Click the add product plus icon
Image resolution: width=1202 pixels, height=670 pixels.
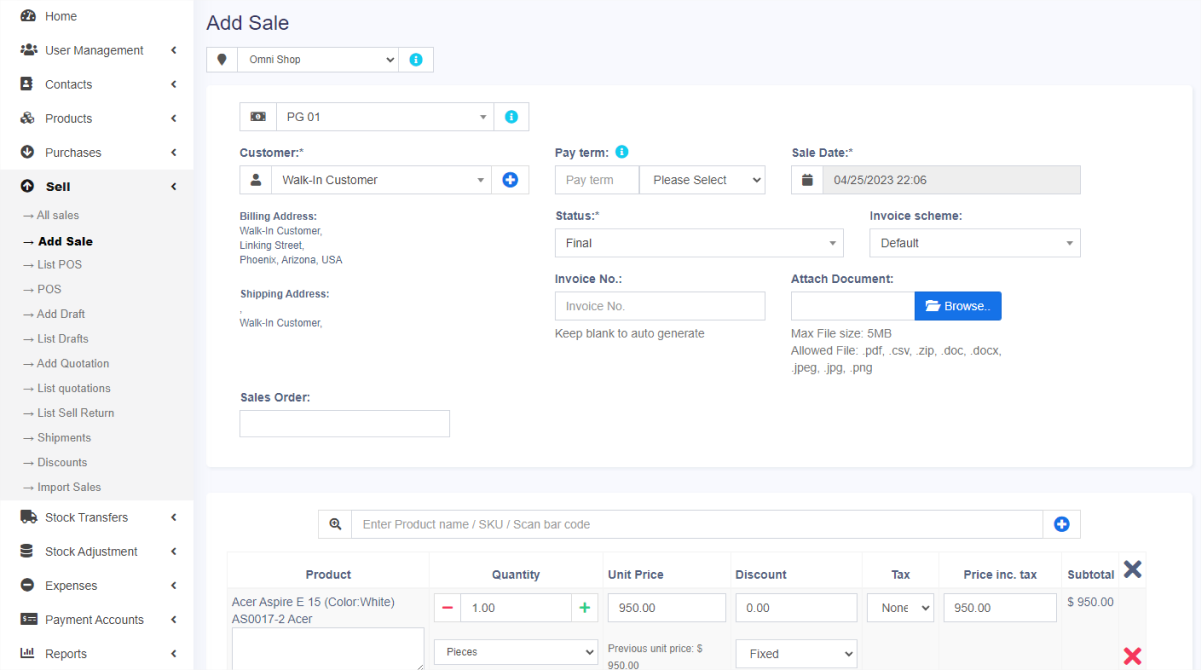pyautogui.click(x=1061, y=524)
